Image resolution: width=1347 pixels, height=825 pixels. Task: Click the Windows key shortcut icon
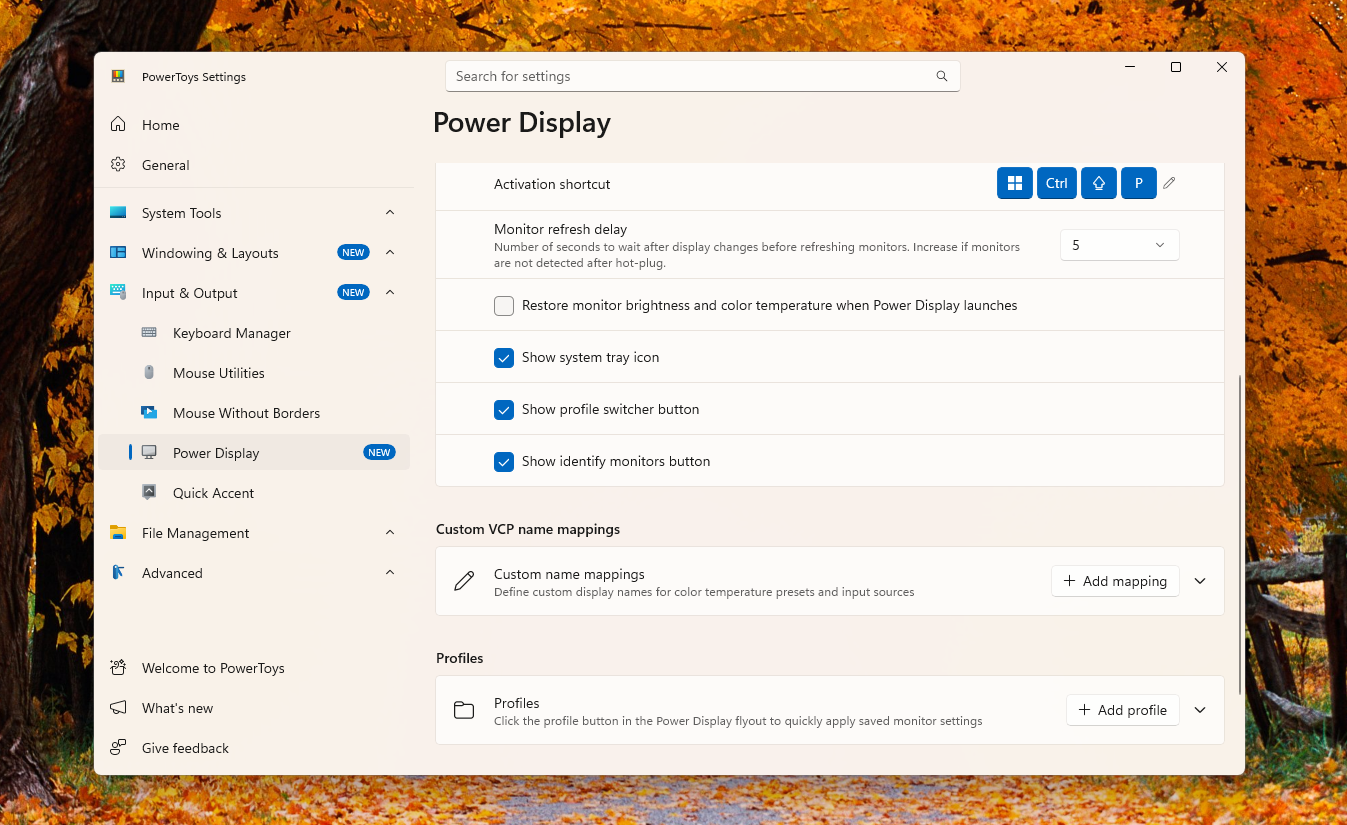[x=1015, y=183]
